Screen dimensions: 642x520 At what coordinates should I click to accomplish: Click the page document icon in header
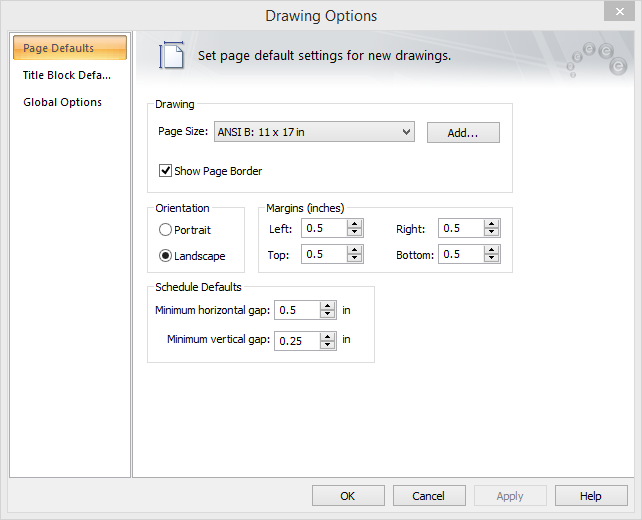pyautogui.click(x=173, y=56)
